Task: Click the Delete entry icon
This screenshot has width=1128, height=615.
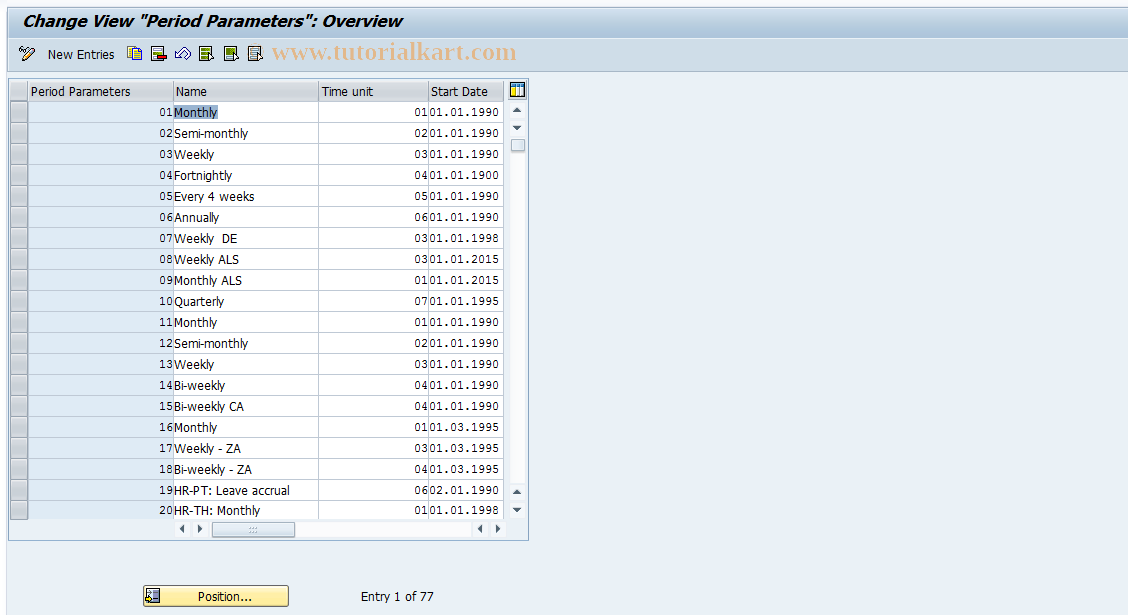Action: [159, 53]
